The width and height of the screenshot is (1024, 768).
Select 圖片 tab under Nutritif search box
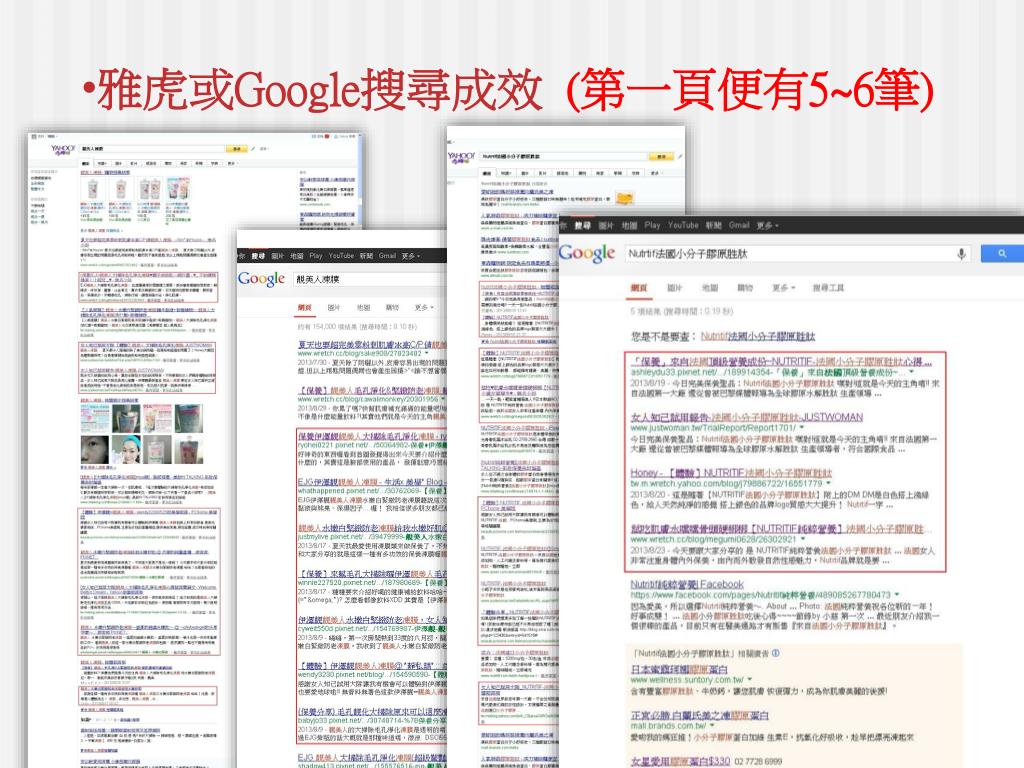pyautogui.click(x=674, y=287)
